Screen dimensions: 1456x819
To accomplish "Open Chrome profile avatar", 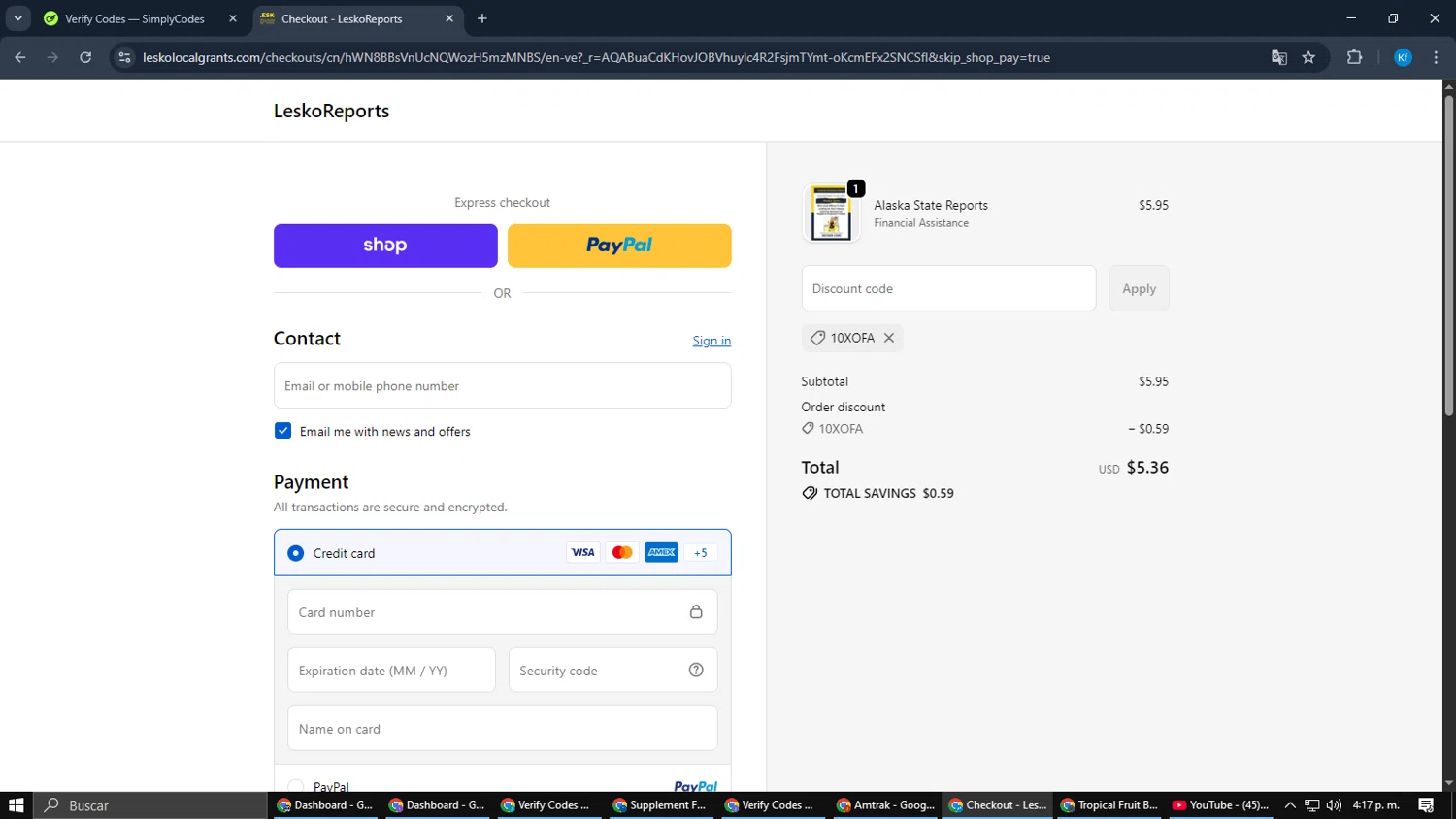I will click(1403, 57).
